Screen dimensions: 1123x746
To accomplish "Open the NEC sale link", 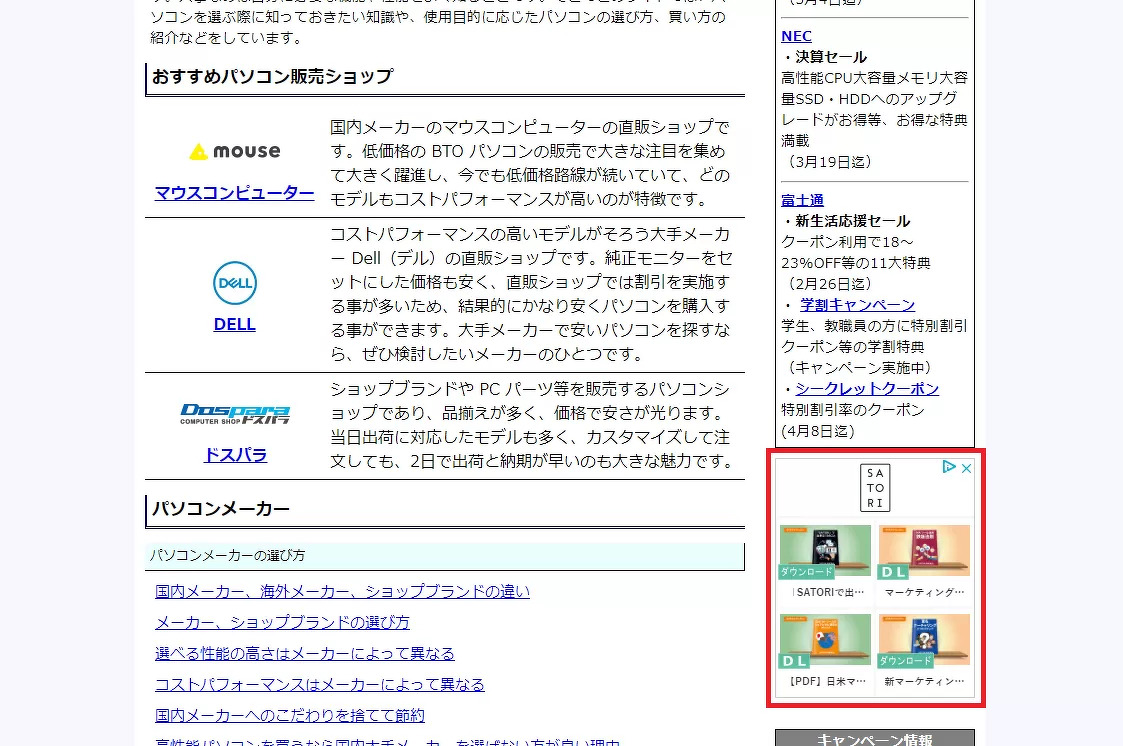I will click(796, 36).
